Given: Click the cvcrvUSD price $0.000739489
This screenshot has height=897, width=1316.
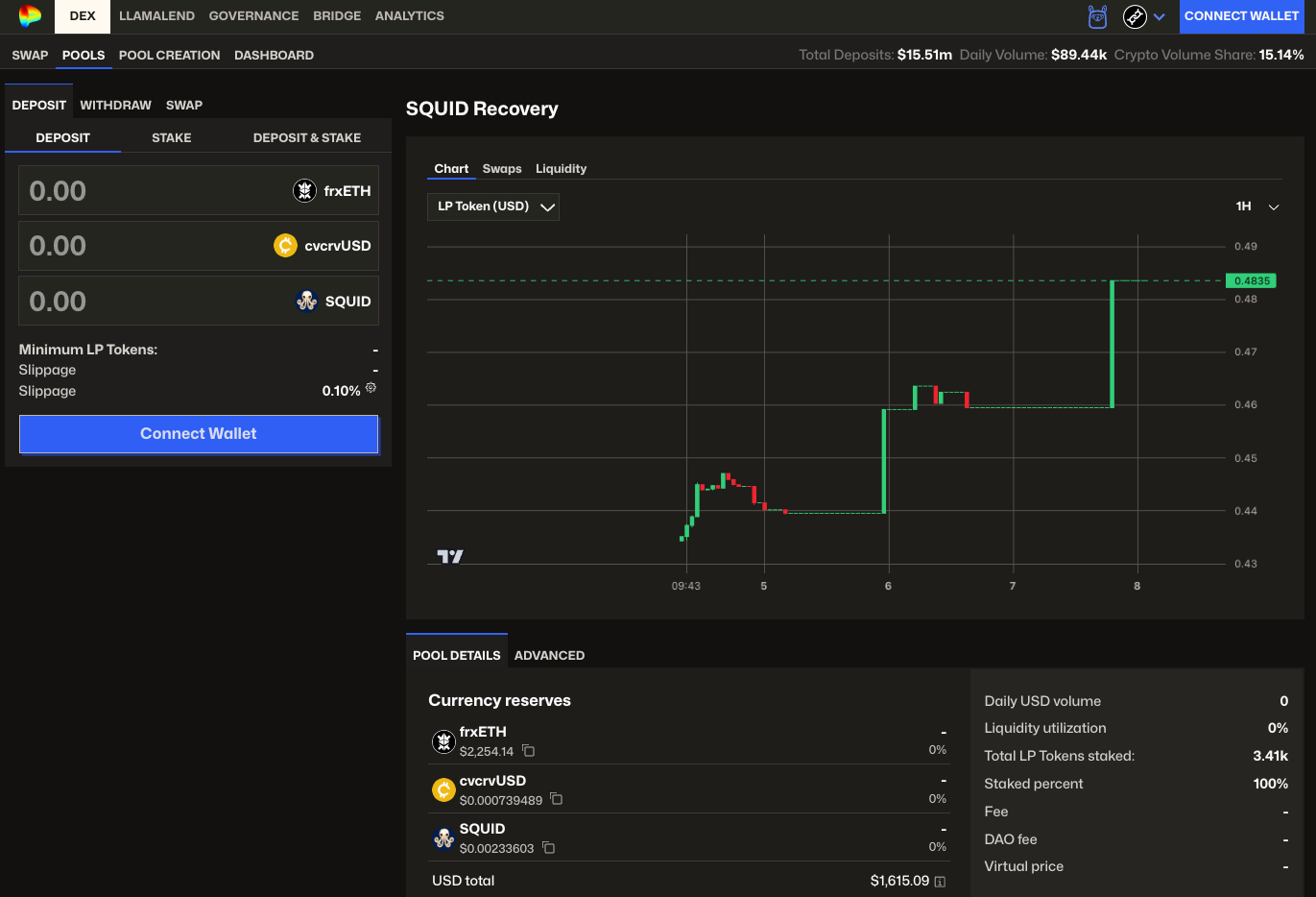Looking at the screenshot, I should [x=501, y=800].
